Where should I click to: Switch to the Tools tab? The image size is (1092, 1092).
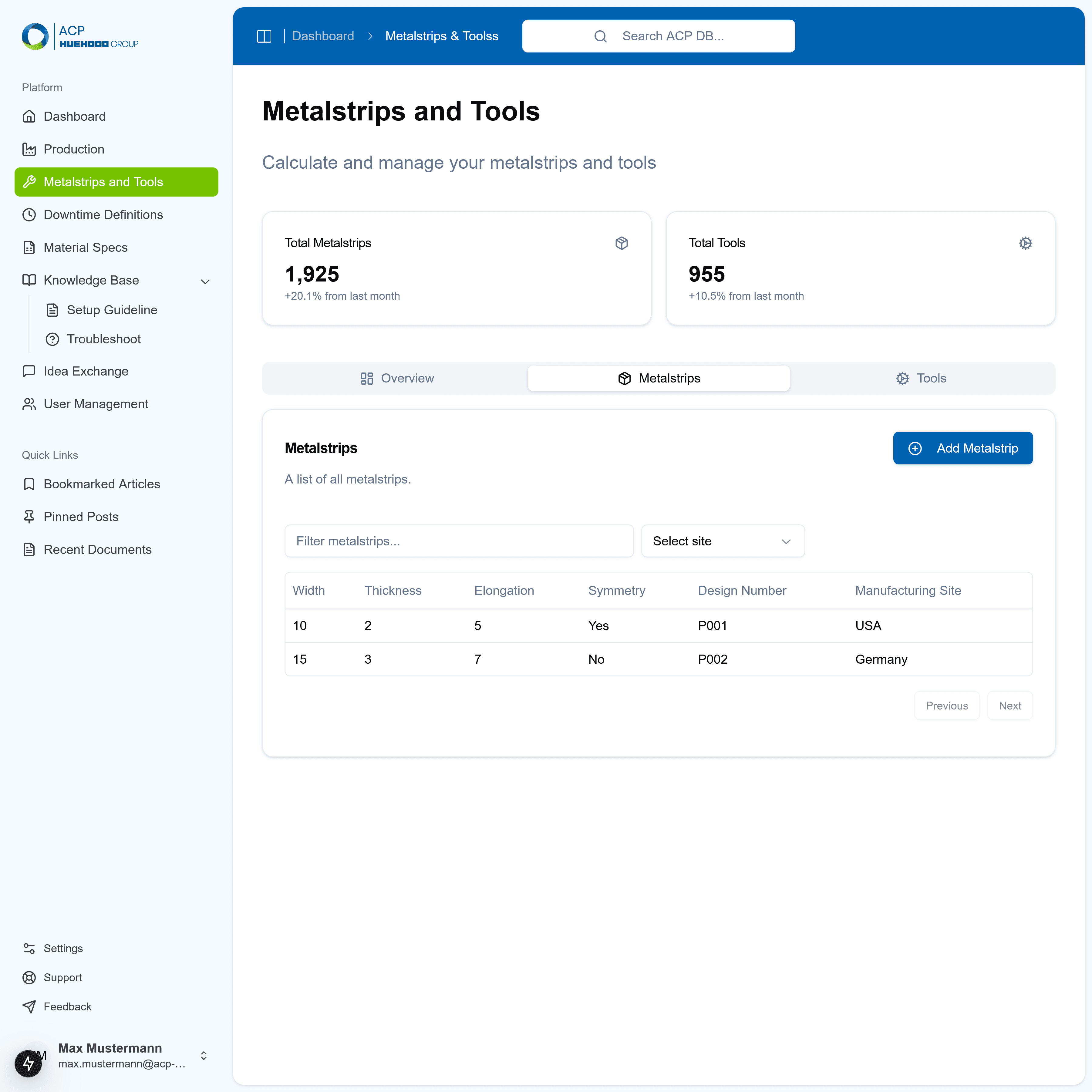(921, 378)
